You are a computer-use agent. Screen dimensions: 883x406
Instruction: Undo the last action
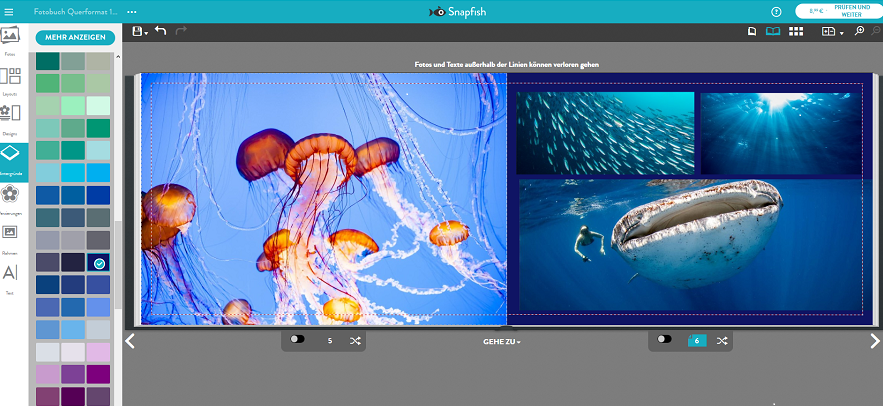pos(160,31)
